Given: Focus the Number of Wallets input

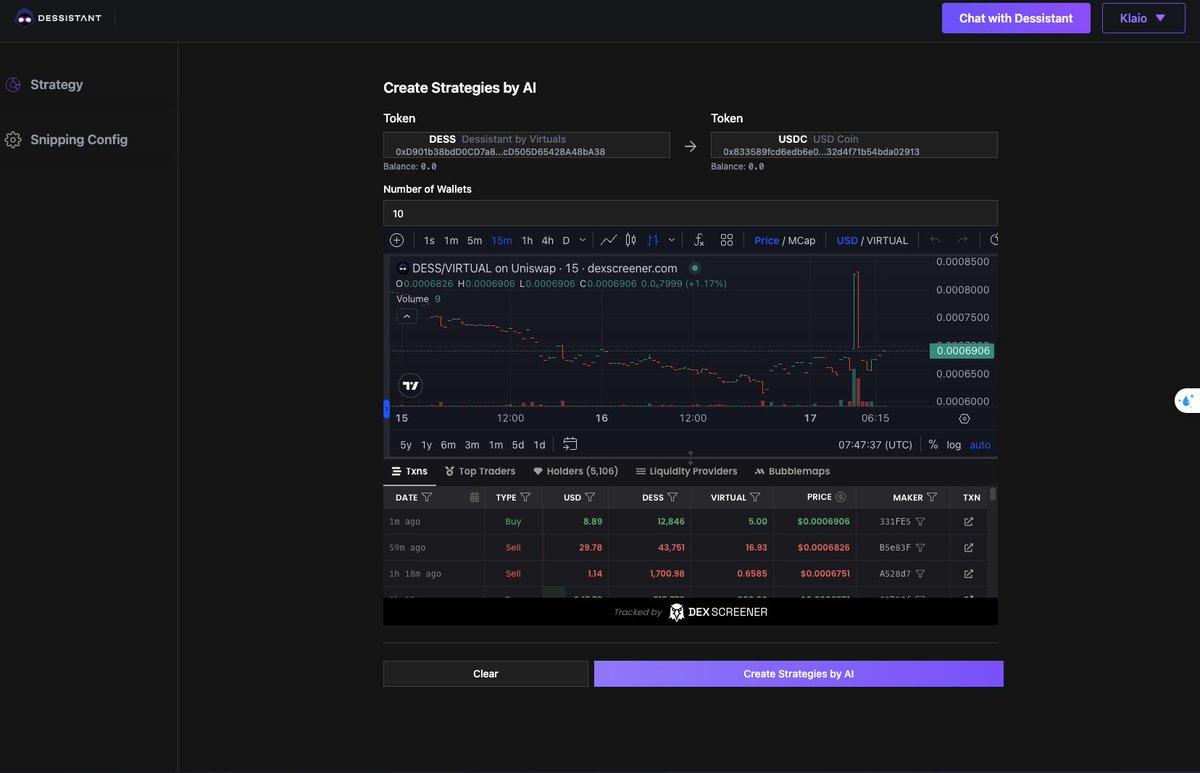Looking at the screenshot, I should point(690,213).
